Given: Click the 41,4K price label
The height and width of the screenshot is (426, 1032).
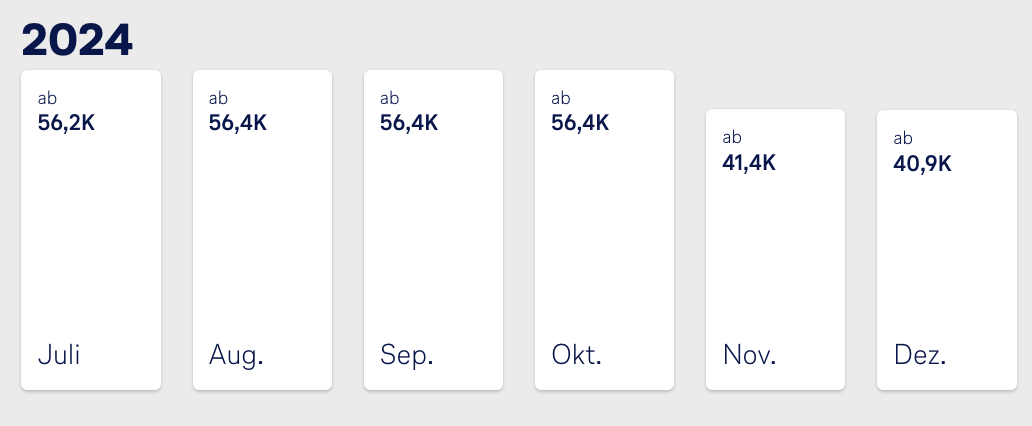Looking at the screenshot, I should pyautogui.click(x=749, y=163).
